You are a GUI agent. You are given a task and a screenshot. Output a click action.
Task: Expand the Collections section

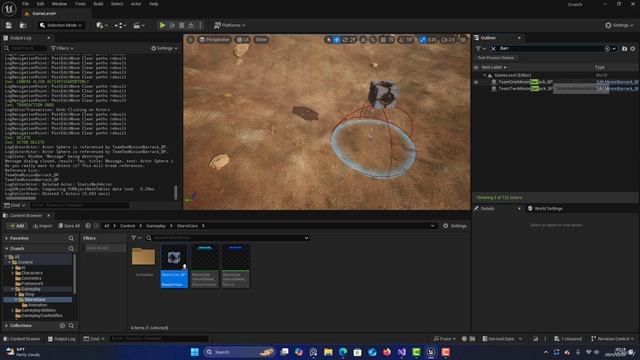click(7, 326)
